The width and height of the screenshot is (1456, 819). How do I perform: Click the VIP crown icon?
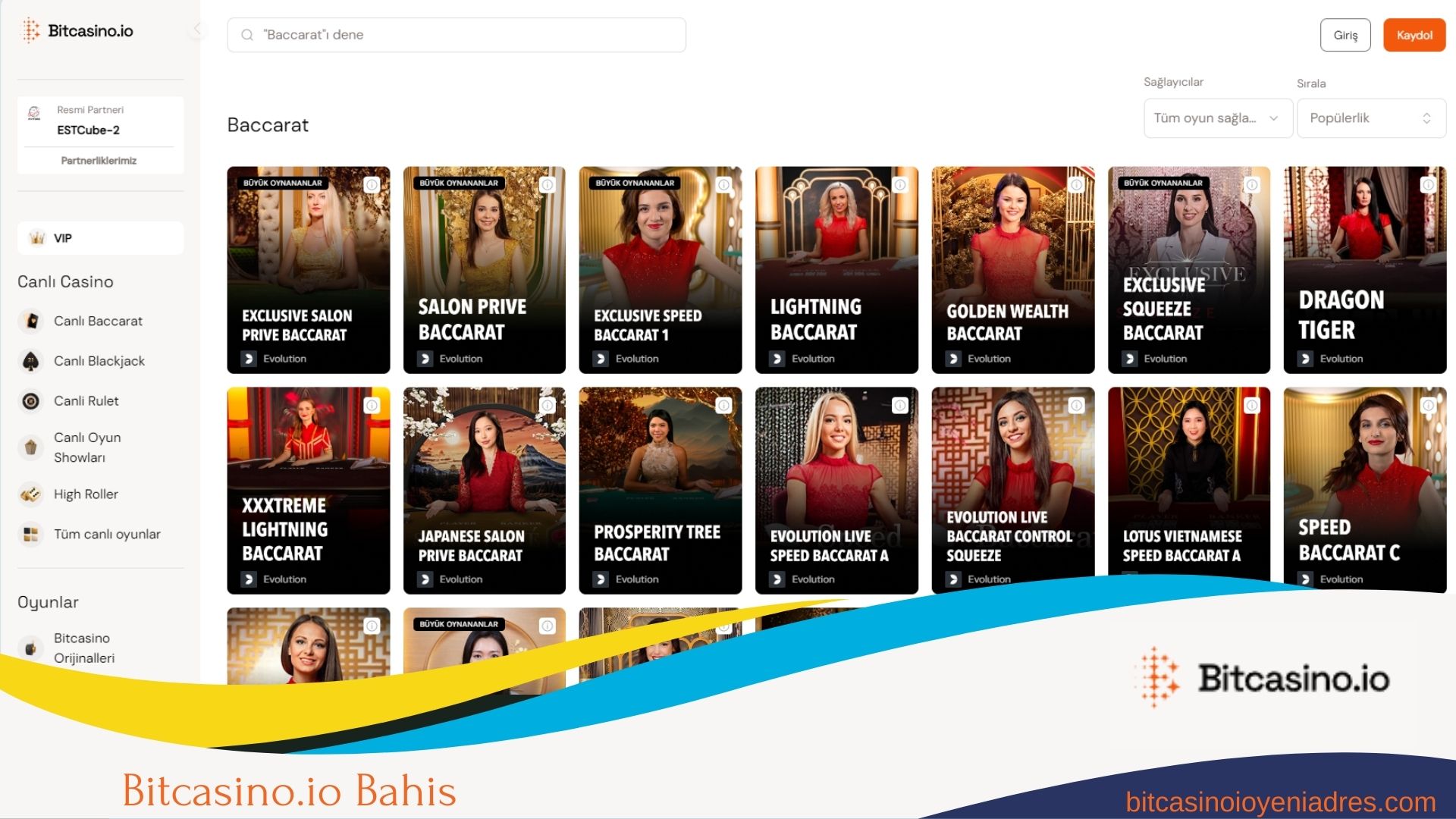coord(37,238)
